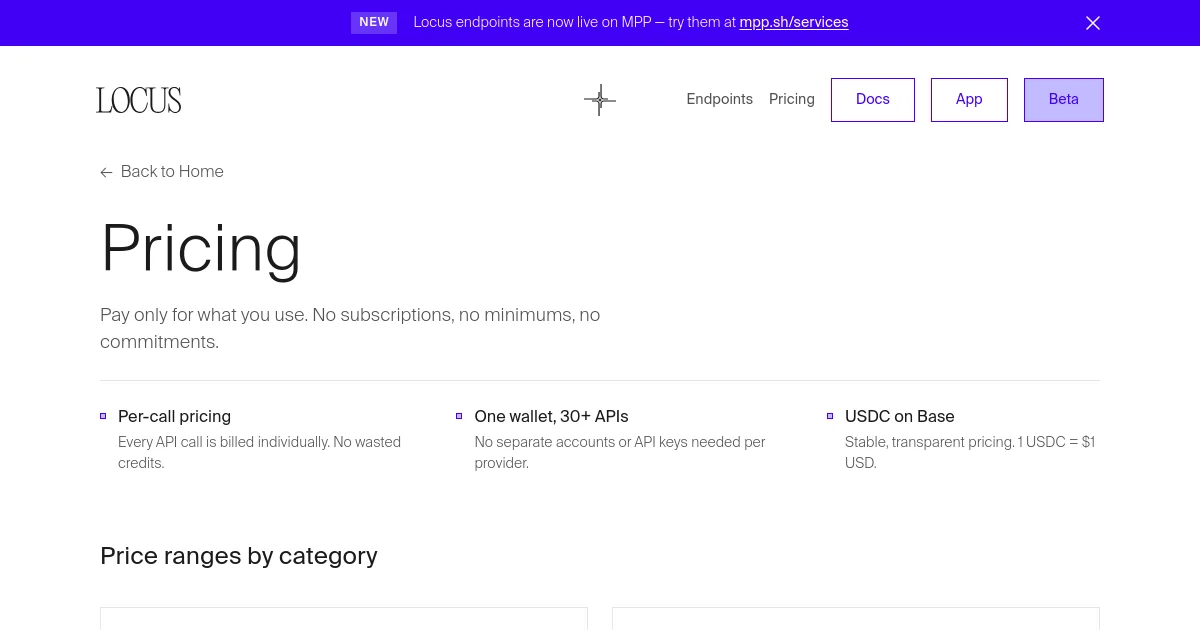The image size is (1200, 630).
Task: Click text 'Stable, transparent pricing. 1 USDC = $1 USD.'
Action: (970, 453)
